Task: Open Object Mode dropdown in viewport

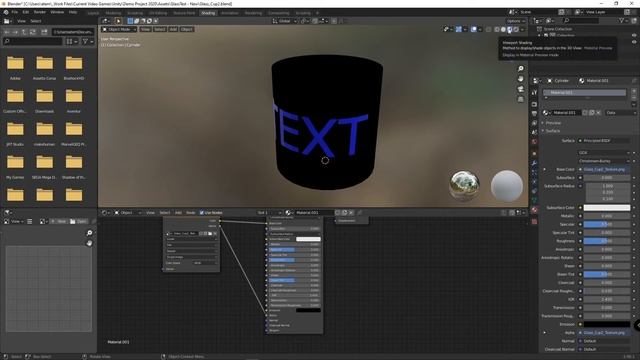Action: (119, 29)
